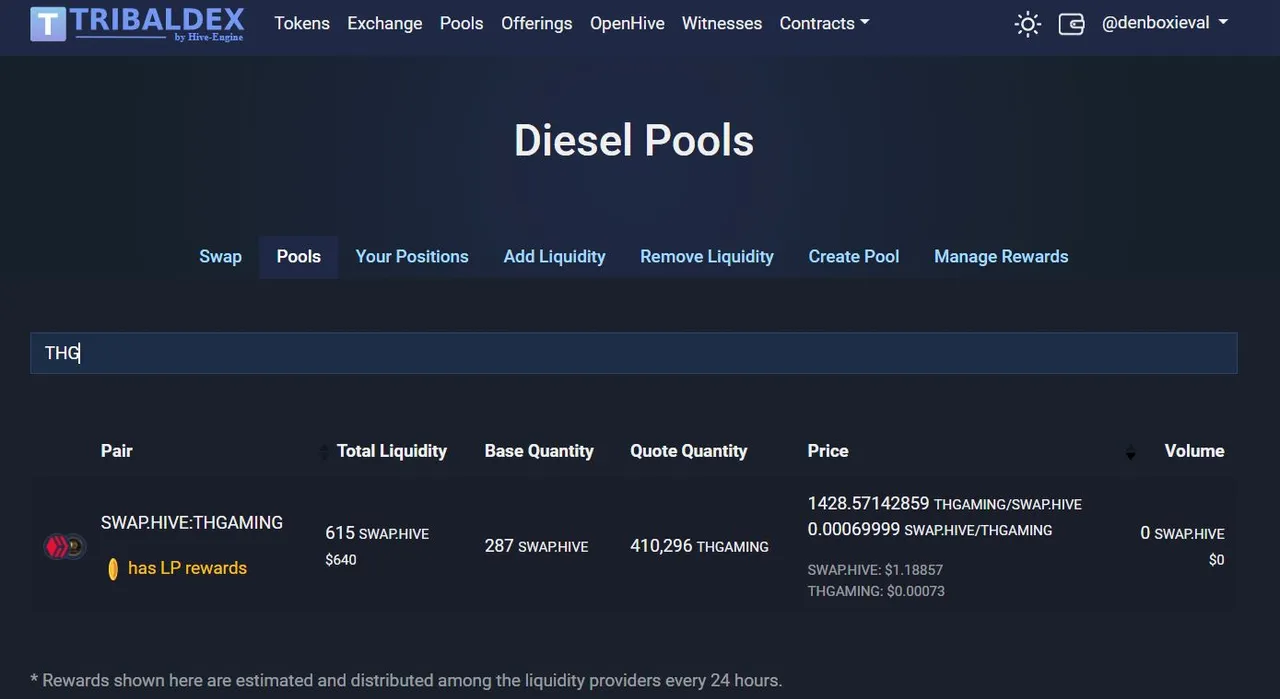The height and width of the screenshot is (699, 1280).
Task: Click the Base Quantity column header
Action: pyautogui.click(x=539, y=451)
